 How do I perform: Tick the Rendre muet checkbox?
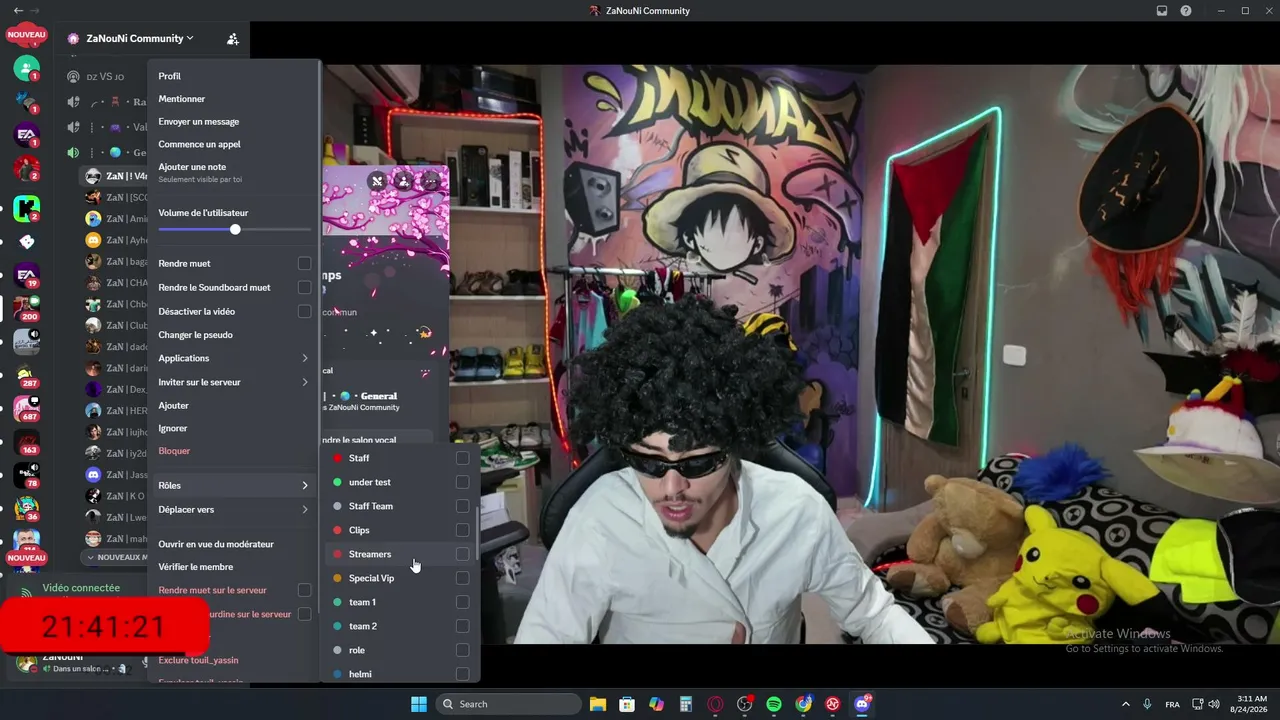[x=304, y=264]
